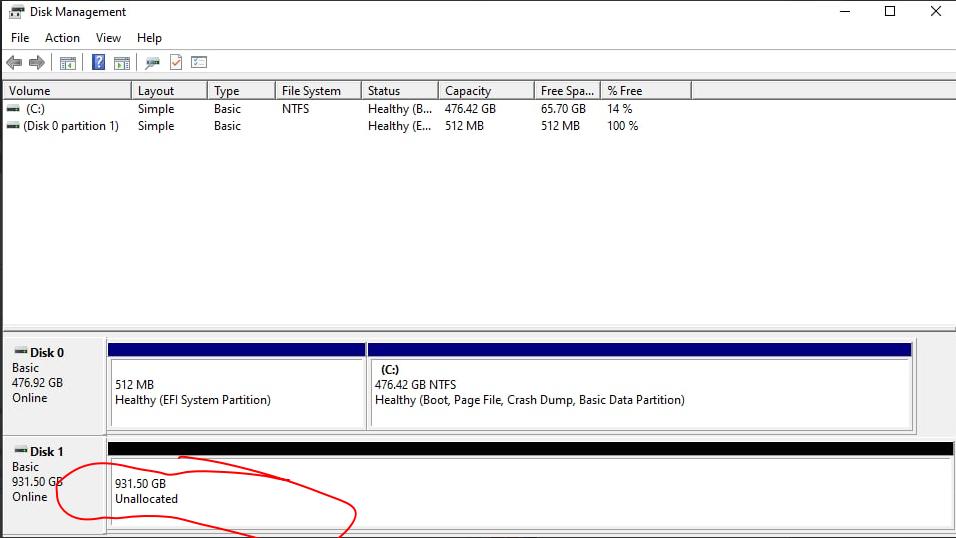Click the 14 % free cell

(619, 109)
